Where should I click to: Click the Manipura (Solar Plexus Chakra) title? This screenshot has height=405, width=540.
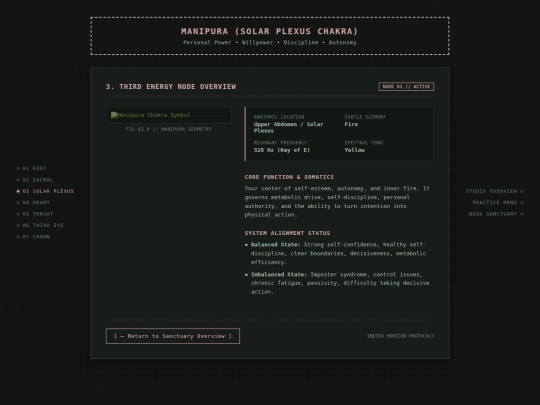coord(270,31)
